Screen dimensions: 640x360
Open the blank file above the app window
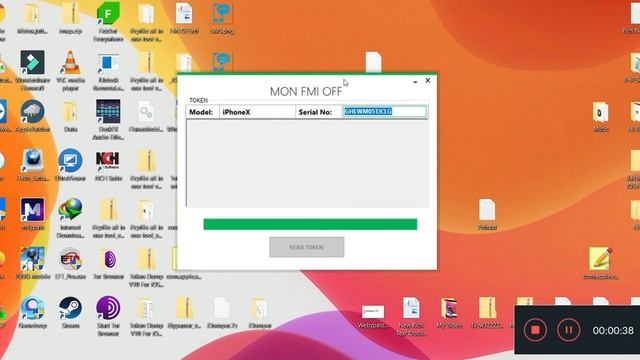click(373, 62)
